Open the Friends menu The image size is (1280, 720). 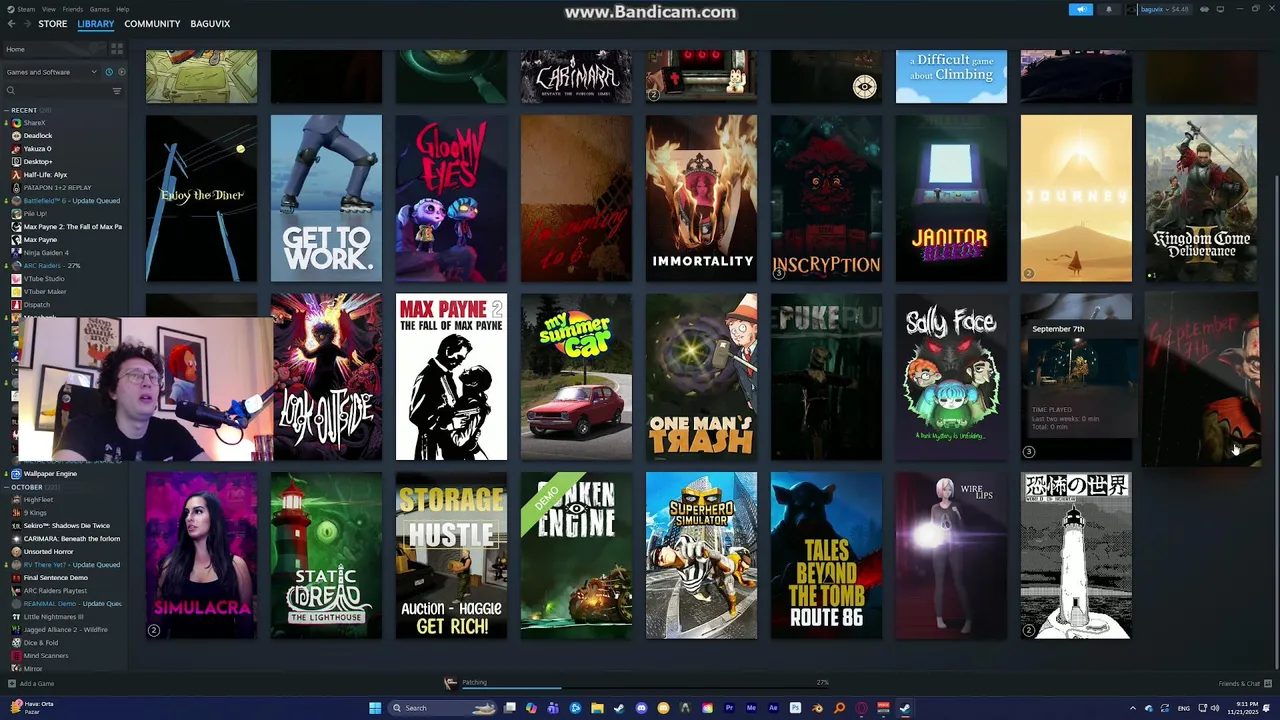pos(73,9)
